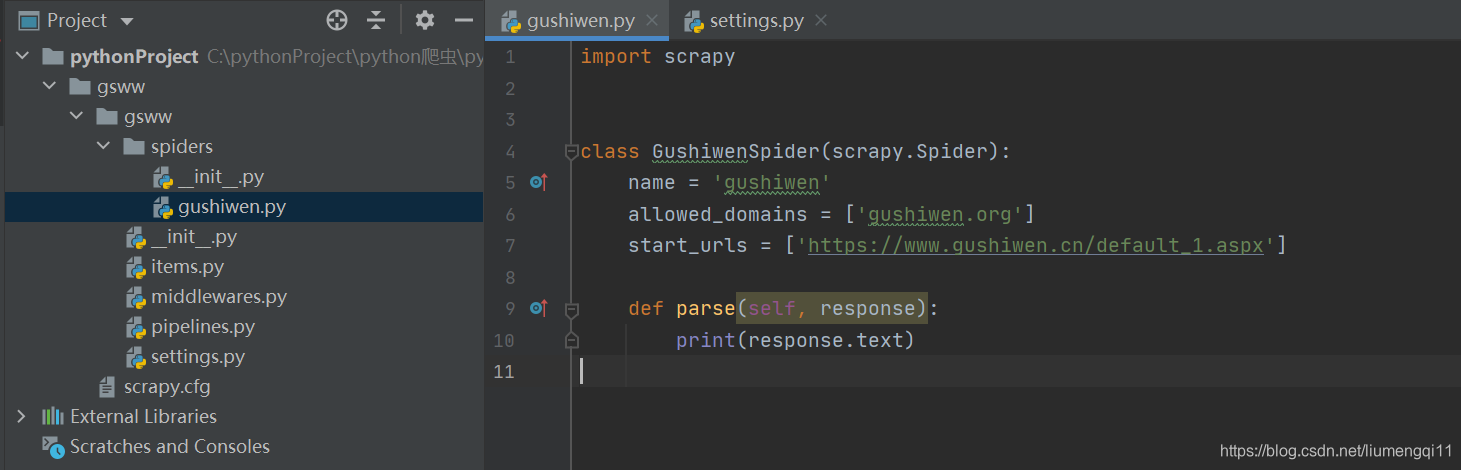Click the parse method name
This screenshot has height=470, width=1461.
tap(705, 309)
